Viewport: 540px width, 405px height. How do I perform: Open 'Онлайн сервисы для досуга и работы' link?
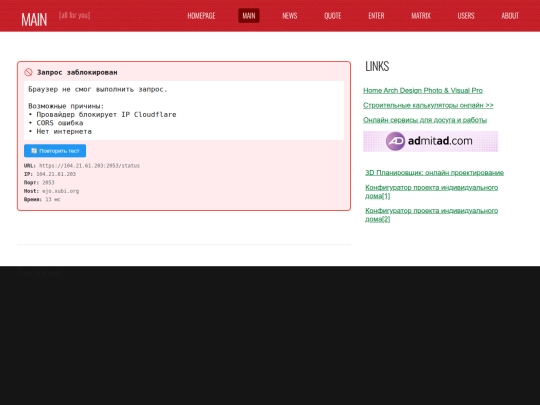[x=425, y=120]
